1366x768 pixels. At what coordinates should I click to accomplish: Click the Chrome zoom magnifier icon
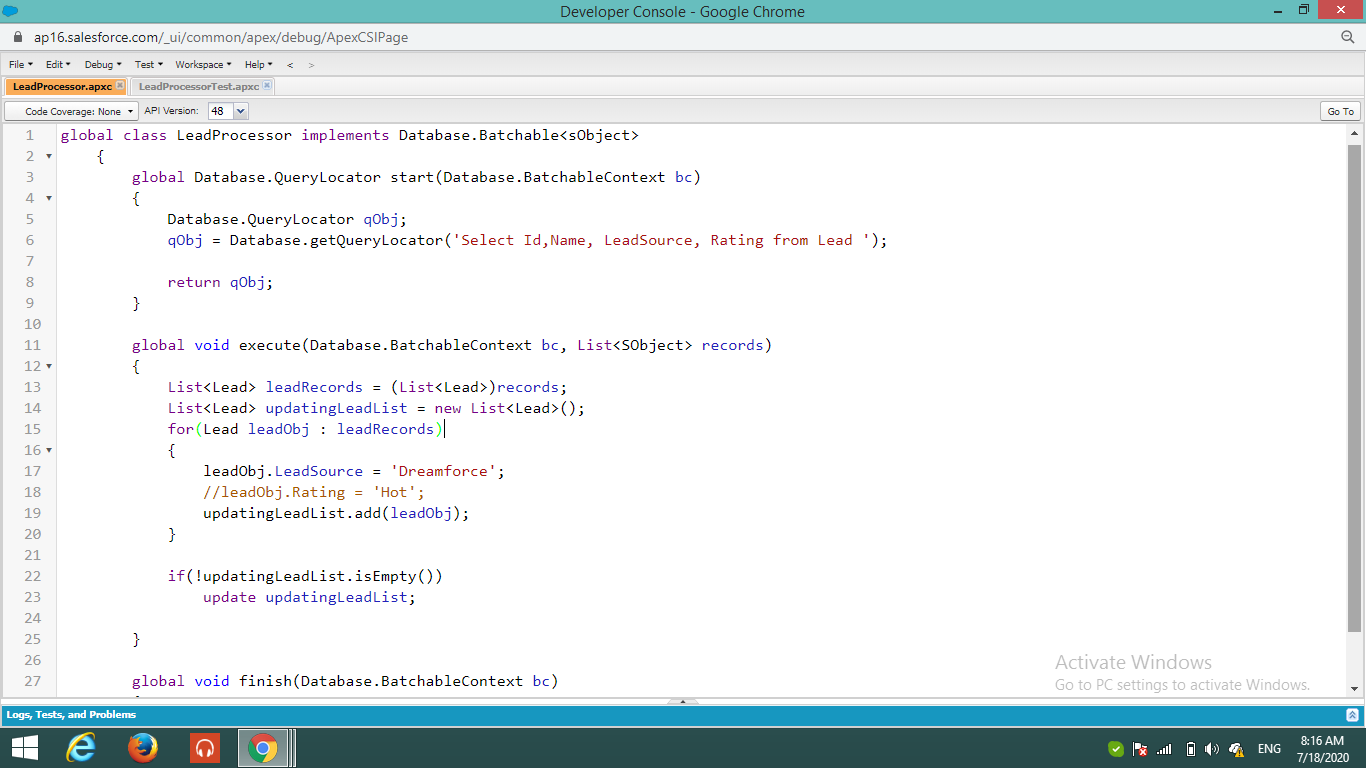click(1347, 37)
